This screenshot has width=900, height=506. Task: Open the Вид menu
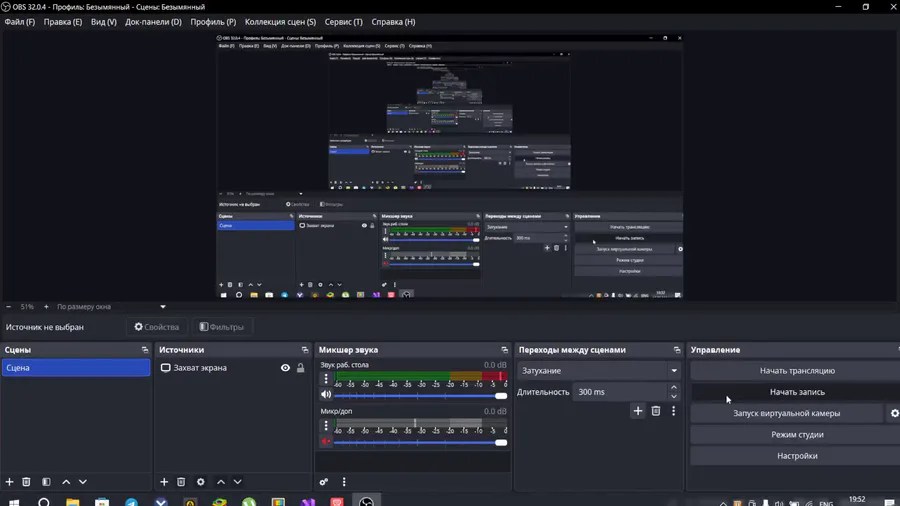pos(103,22)
